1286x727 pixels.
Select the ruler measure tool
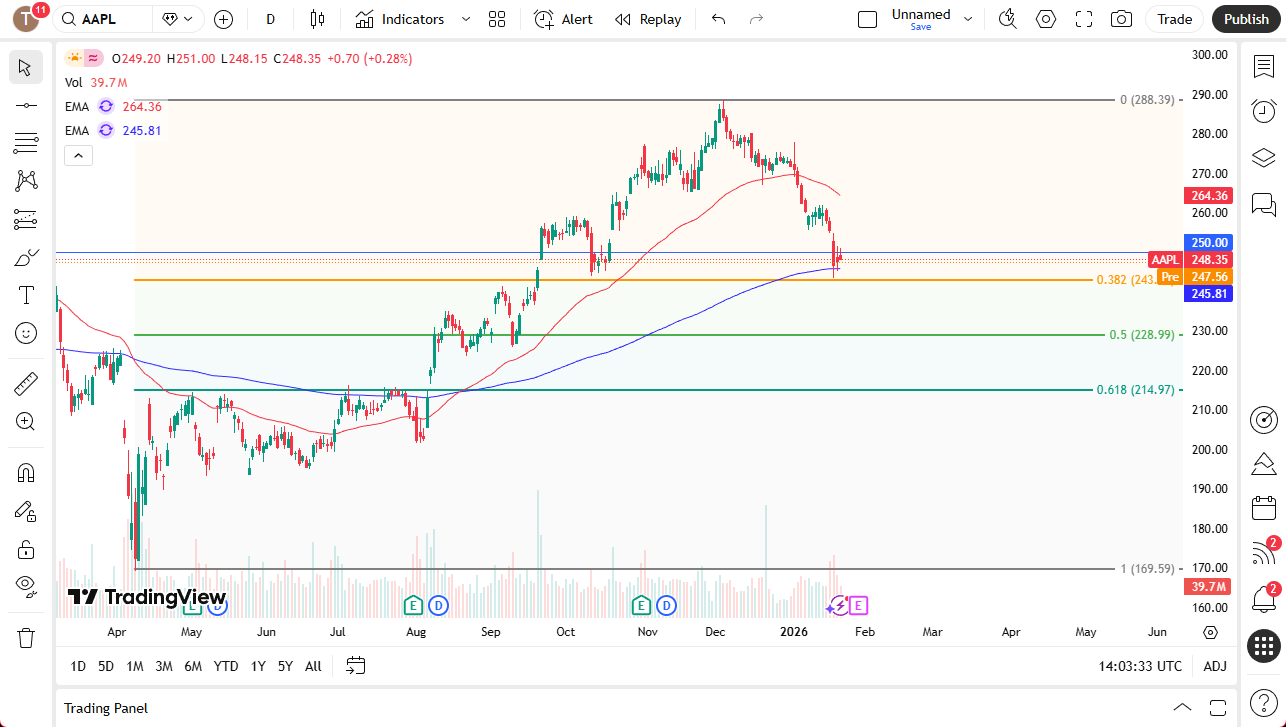[x=26, y=383]
